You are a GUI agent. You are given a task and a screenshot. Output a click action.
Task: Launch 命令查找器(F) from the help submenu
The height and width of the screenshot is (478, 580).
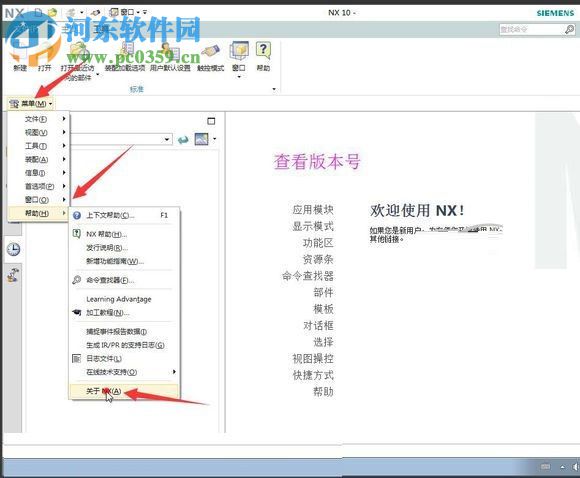(124, 280)
